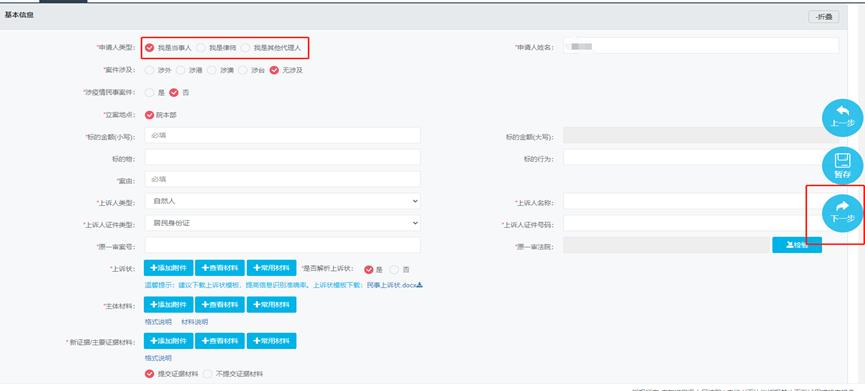Open the 上诉人类型 dropdown showing 自然人
This screenshot has height=391, width=865.
(x=282, y=201)
